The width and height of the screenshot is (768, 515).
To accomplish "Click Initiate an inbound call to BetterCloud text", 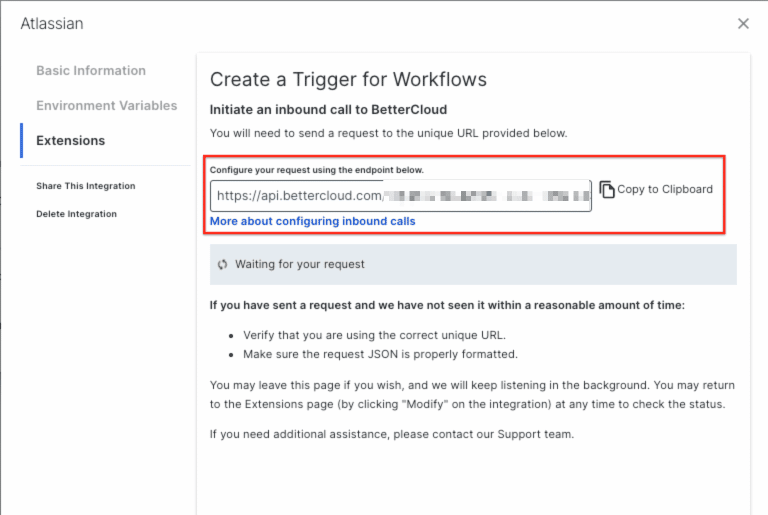I will click(328, 109).
